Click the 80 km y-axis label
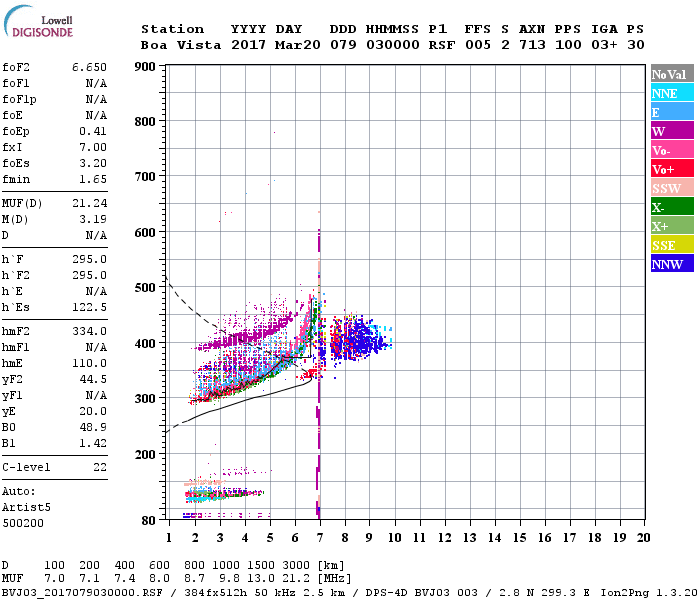The height and width of the screenshot is (600, 700). pos(149,521)
